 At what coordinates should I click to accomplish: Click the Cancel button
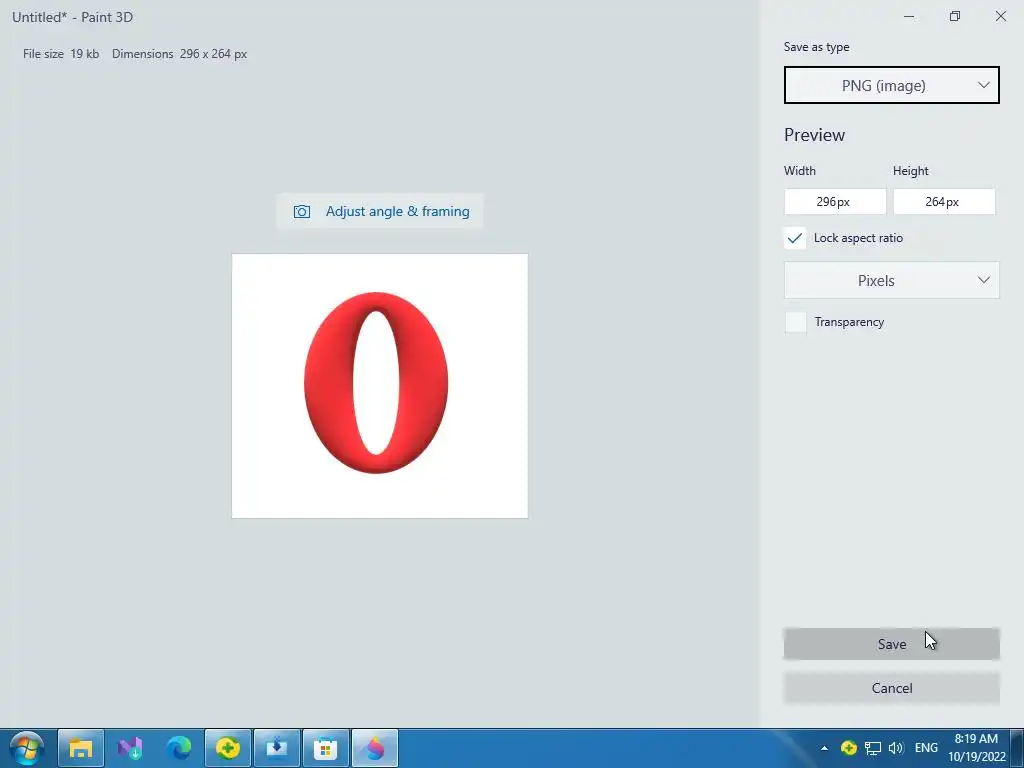click(891, 688)
